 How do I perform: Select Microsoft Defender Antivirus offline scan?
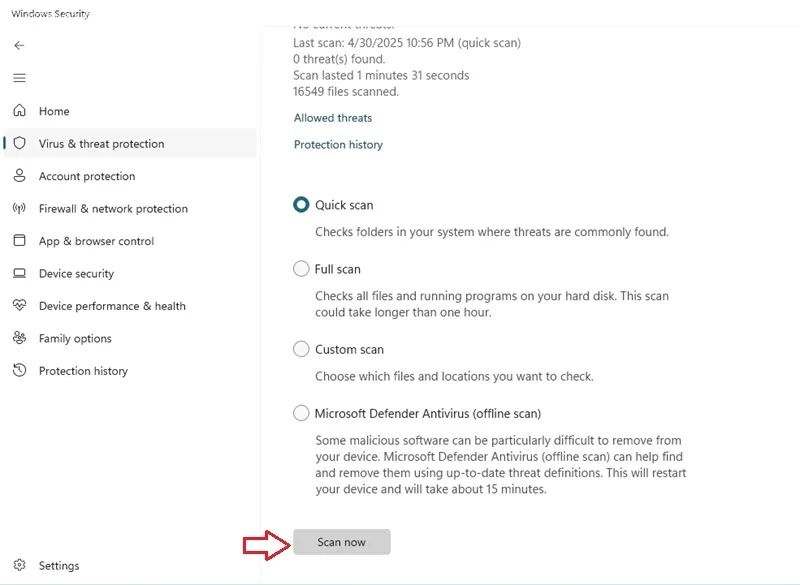click(301, 413)
